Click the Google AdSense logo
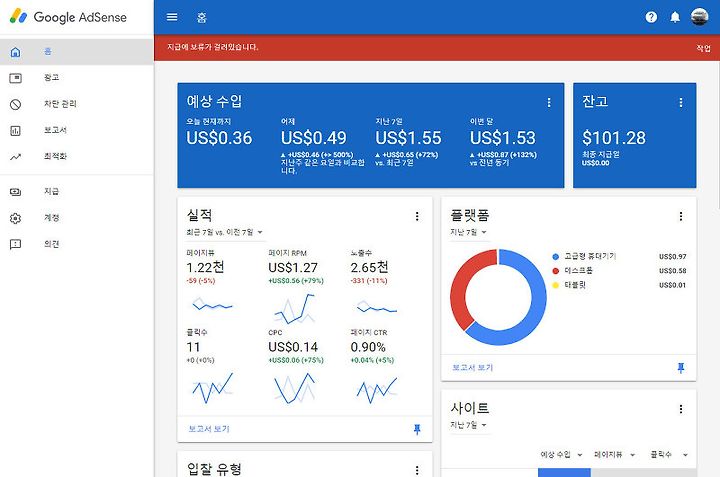Viewport: 720px width, 477px height. [68, 17]
